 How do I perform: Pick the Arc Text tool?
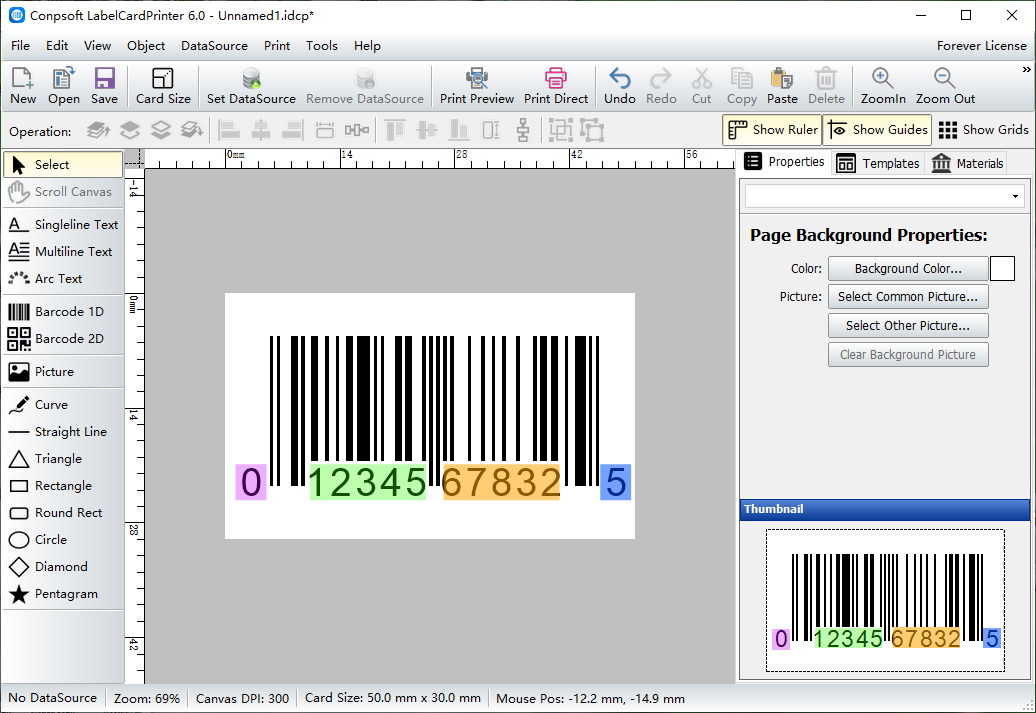[63, 279]
